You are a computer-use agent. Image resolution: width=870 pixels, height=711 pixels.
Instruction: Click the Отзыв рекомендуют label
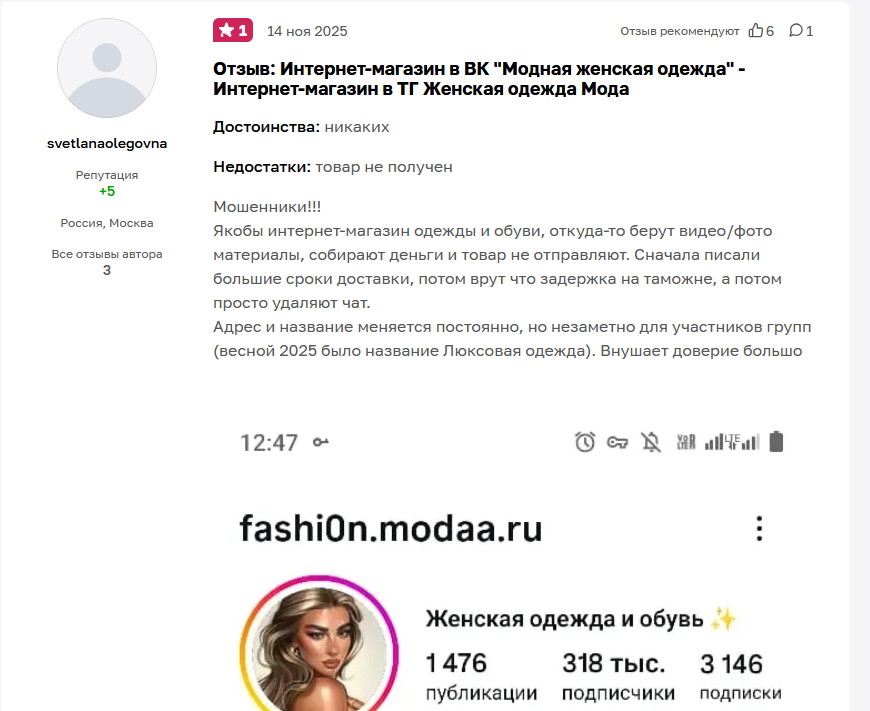point(680,31)
